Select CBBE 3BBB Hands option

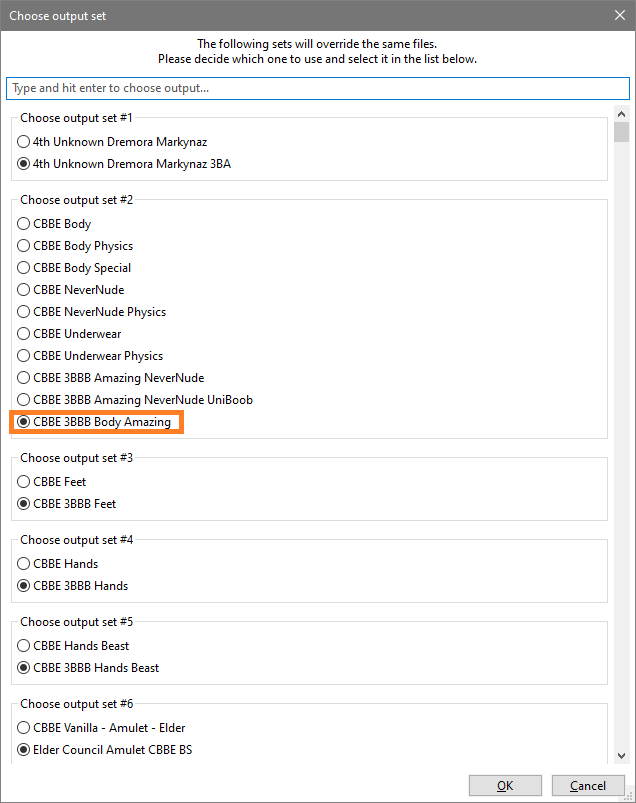(73, 586)
